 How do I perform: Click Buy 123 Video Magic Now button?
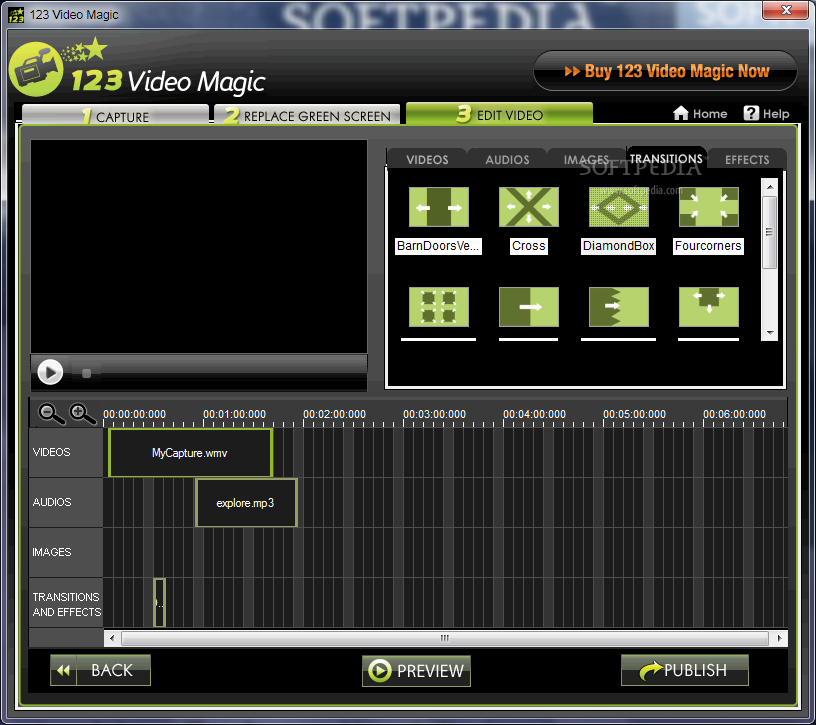(666, 71)
